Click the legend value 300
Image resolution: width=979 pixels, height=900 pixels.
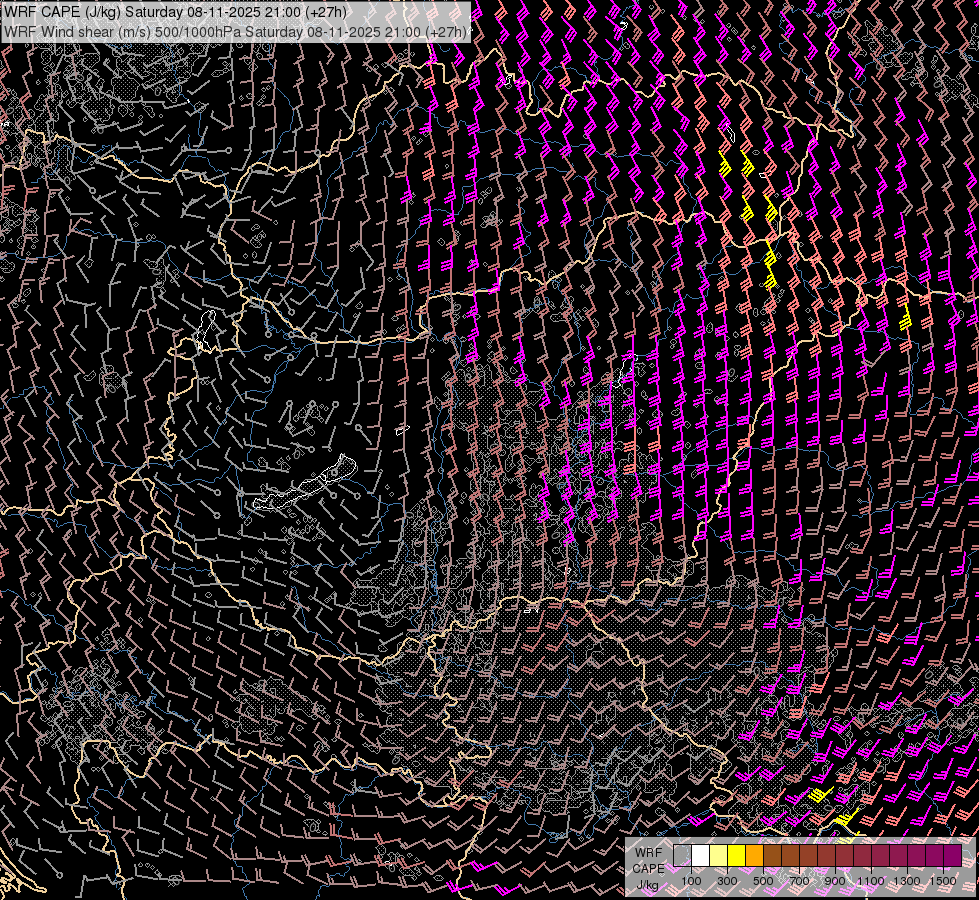(727, 881)
